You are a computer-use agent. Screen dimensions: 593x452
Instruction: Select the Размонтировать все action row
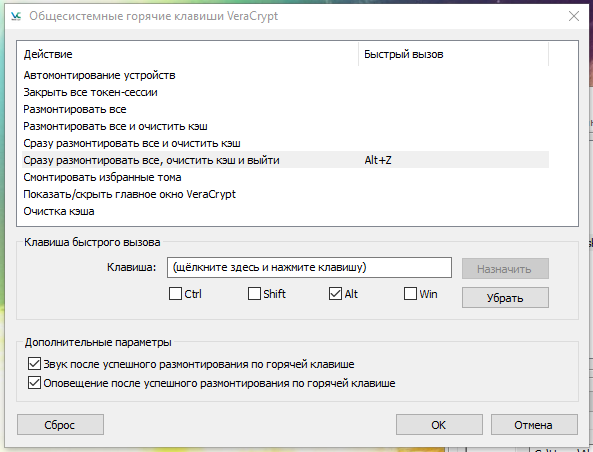point(285,109)
